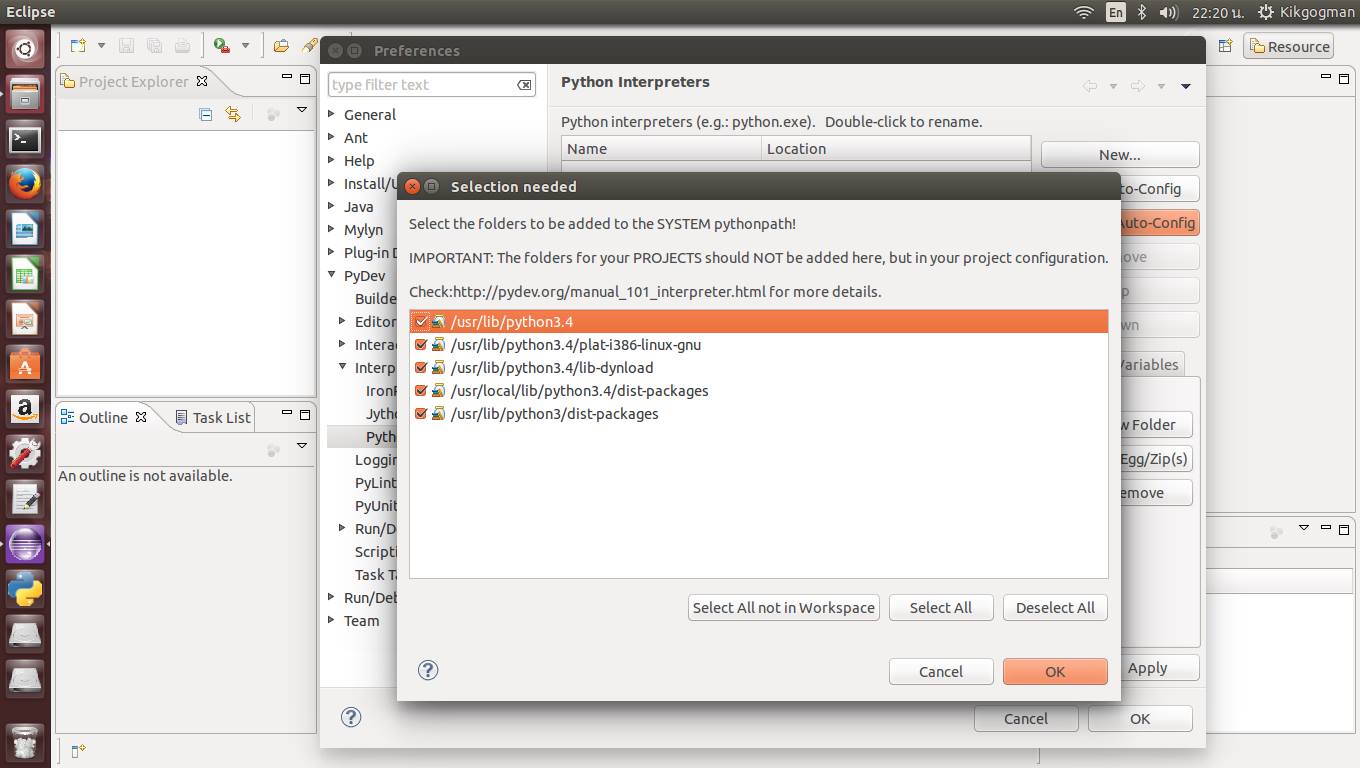Switch to the Task List tab
The width and height of the screenshot is (1360, 768).
(213, 417)
